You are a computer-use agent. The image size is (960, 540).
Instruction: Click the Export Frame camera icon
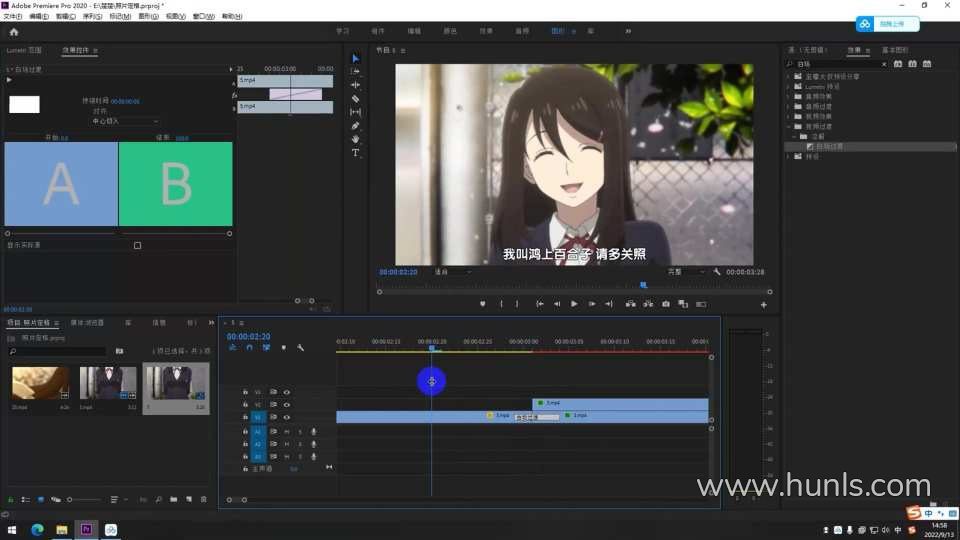coord(665,304)
